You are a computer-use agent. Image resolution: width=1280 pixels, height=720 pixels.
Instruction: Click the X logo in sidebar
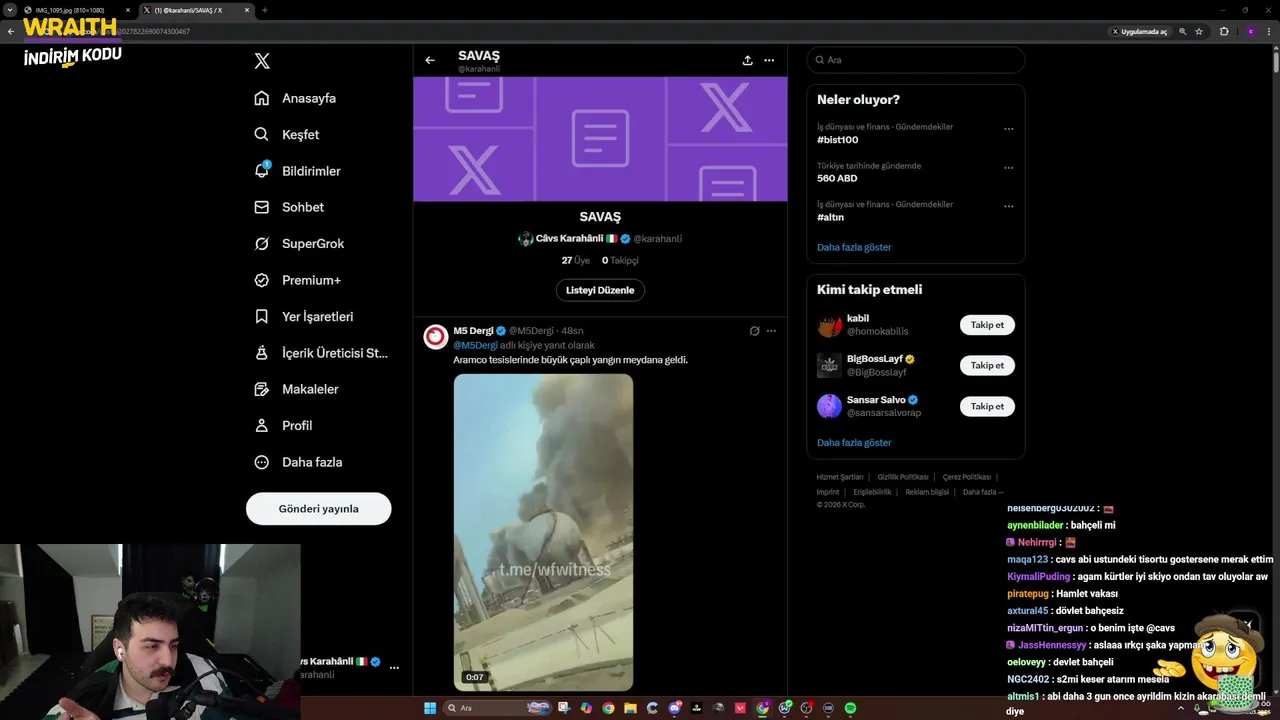click(x=262, y=61)
